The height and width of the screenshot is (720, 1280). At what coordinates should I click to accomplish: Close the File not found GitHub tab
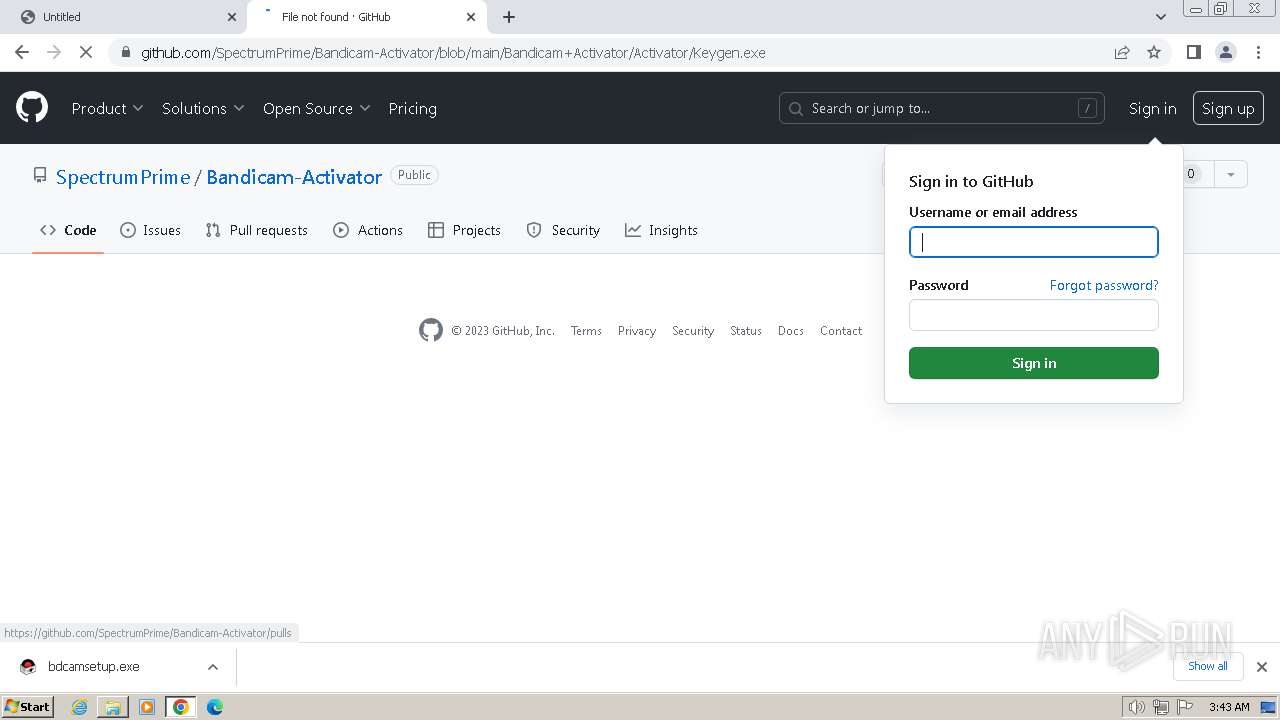pyautogui.click(x=471, y=17)
